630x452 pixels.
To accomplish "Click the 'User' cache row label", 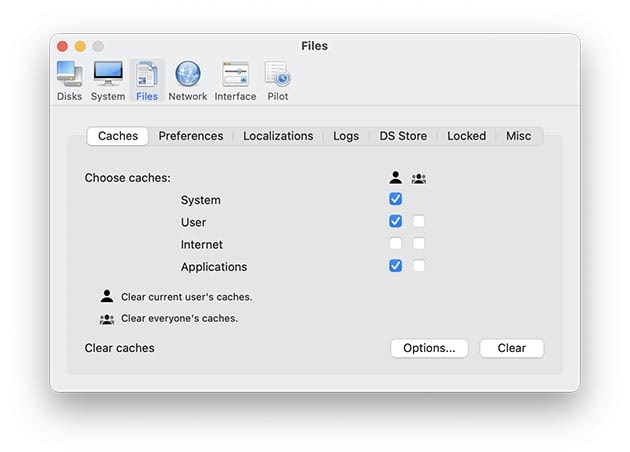I will point(193,222).
